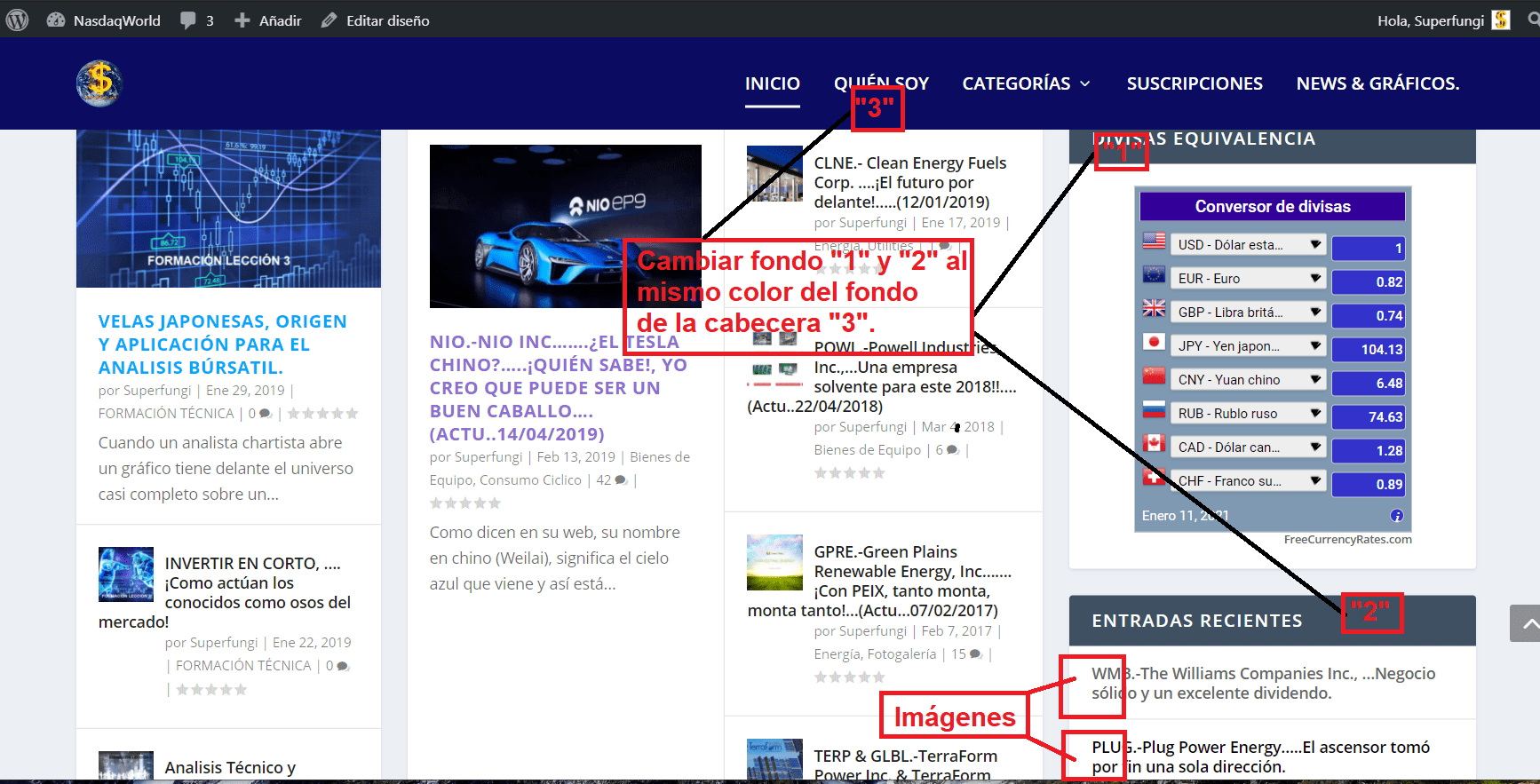
Task: Open the CLNE post thumbnail
Action: point(774,173)
